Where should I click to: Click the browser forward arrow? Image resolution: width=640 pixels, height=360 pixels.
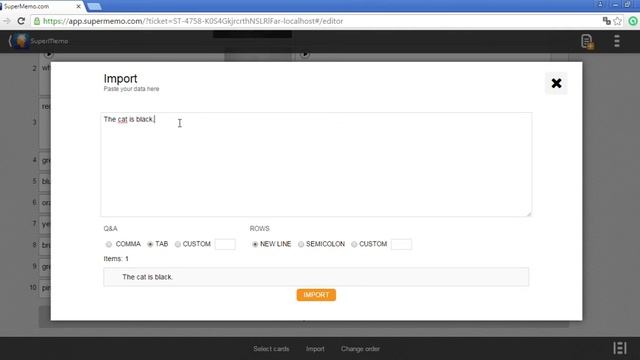point(6,21)
